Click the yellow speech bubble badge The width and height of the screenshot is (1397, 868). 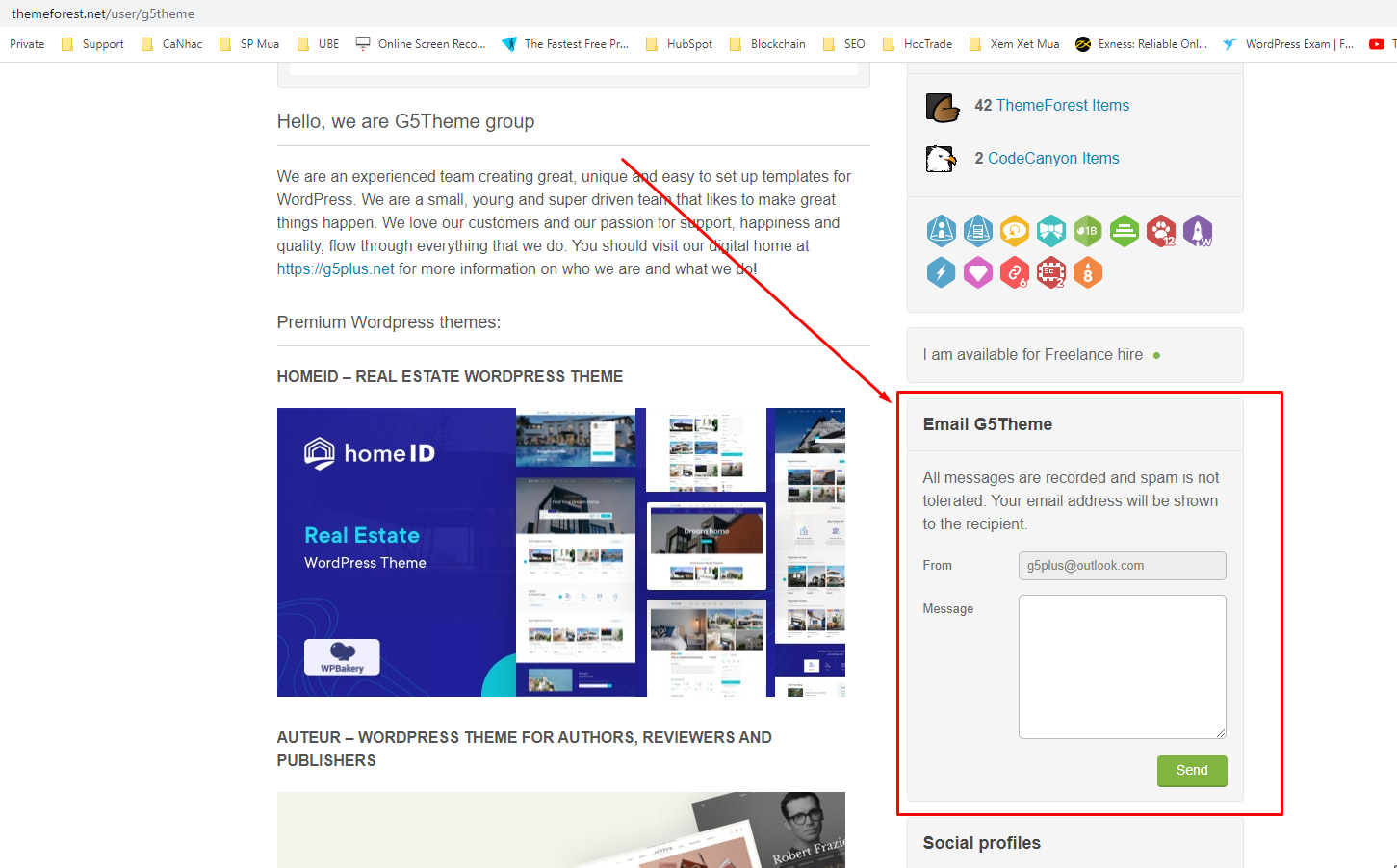click(x=1015, y=231)
